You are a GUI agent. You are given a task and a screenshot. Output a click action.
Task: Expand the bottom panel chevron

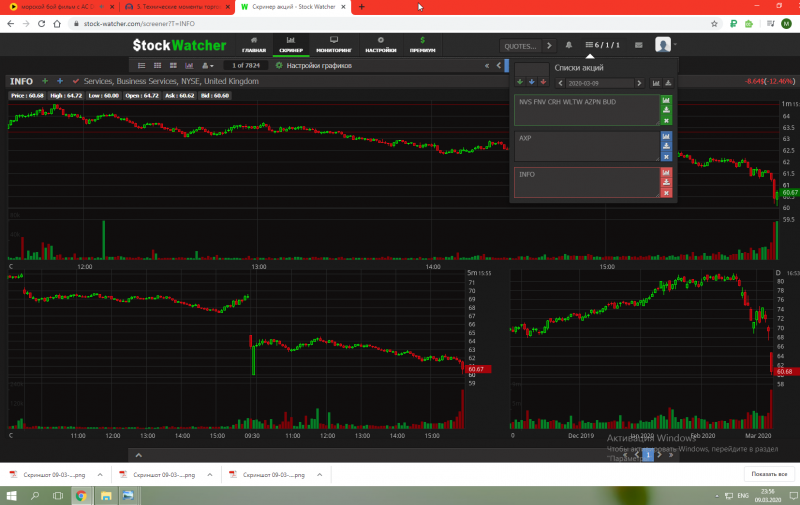138,455
